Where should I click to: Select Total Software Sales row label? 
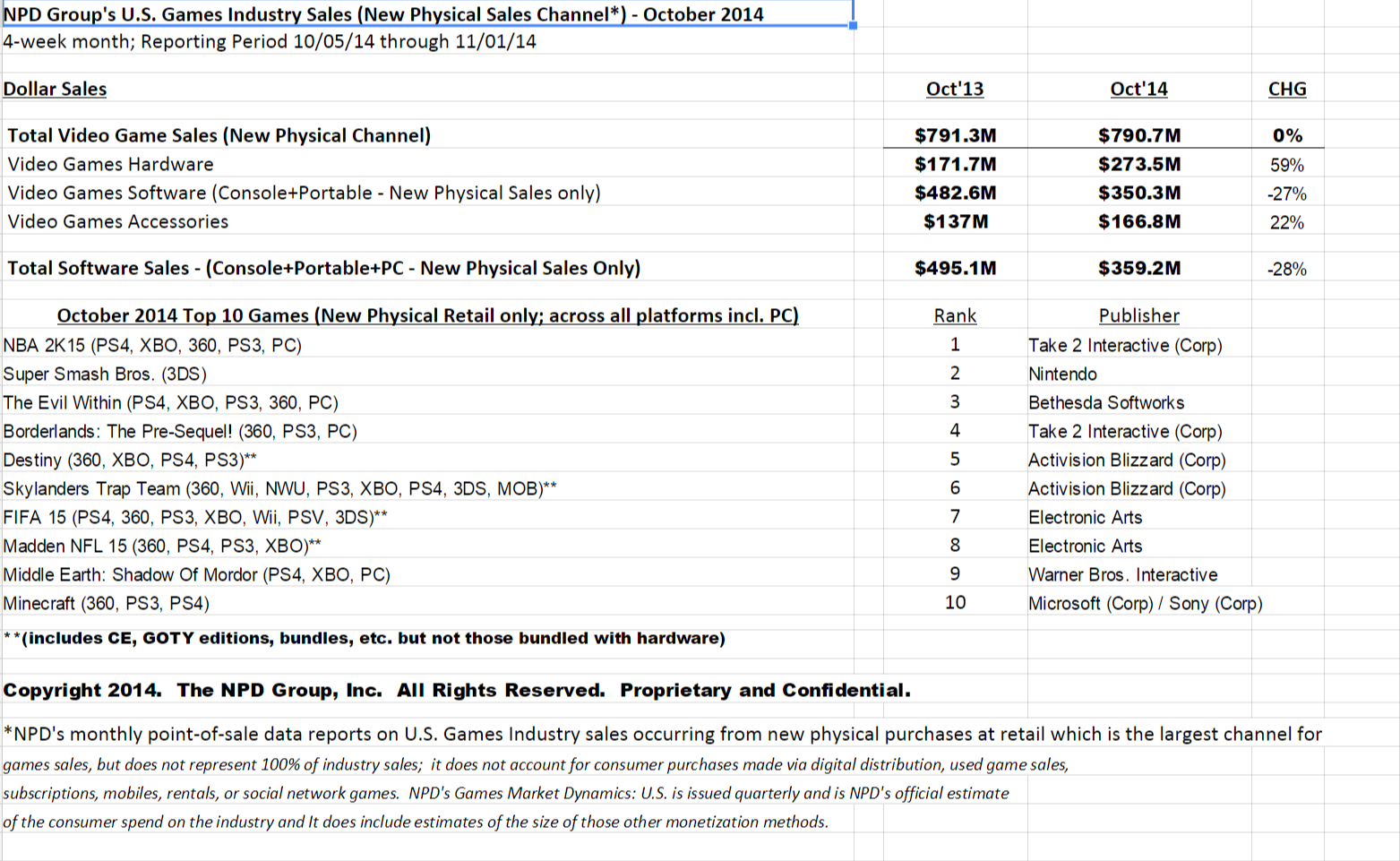[323, 268]
